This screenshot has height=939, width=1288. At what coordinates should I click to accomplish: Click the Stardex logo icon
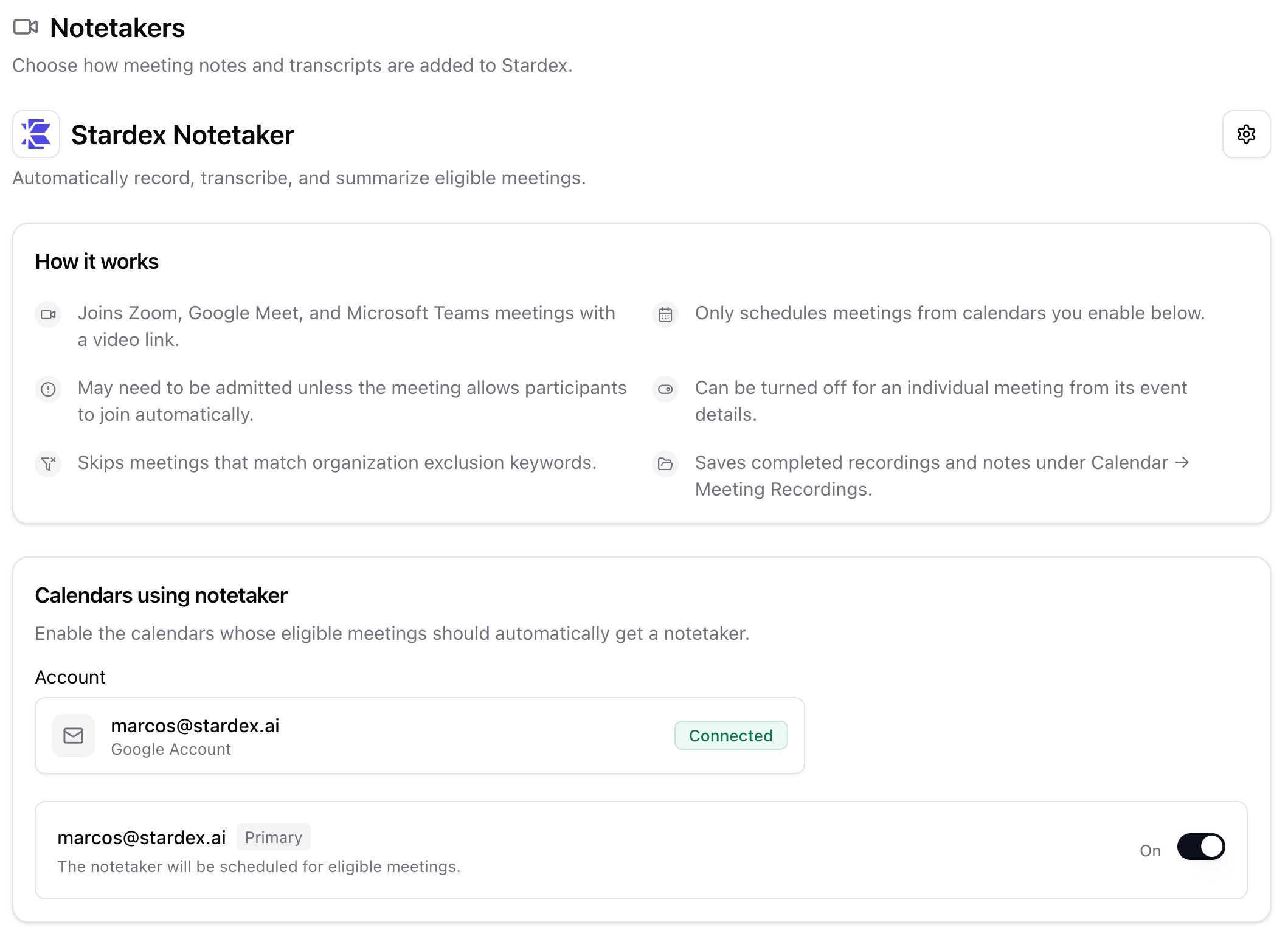click(x=36, y=134)
